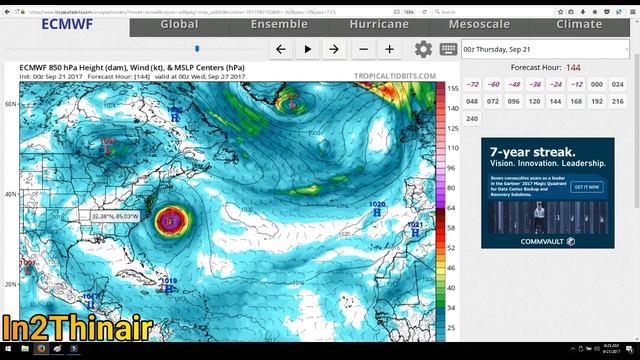Open the browser hamburger menu
Image resolution: width=640 pixels, height=360 pixels.
coord(633,12)
